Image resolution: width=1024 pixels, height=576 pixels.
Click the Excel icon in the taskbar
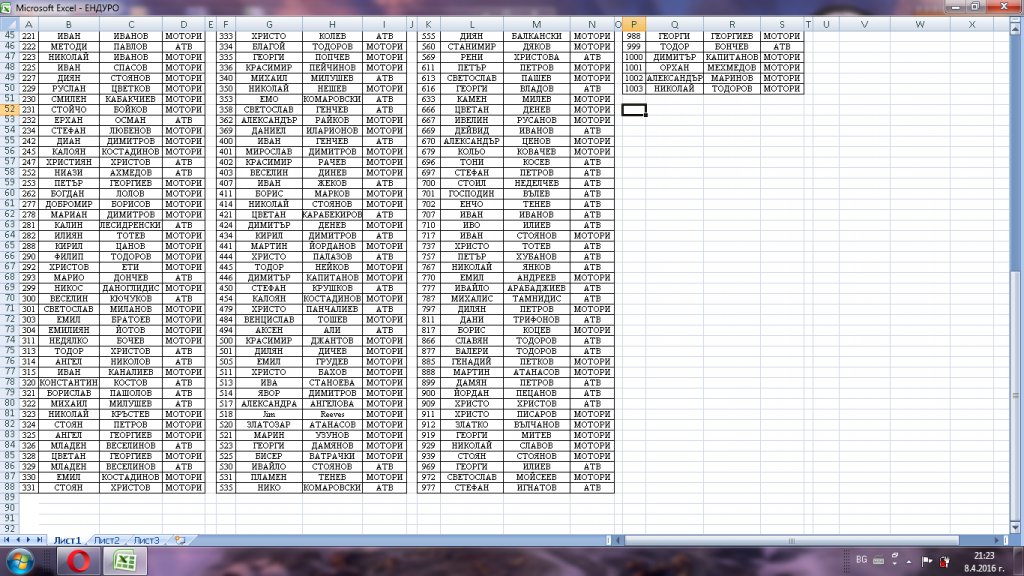[x=124, y=561]
